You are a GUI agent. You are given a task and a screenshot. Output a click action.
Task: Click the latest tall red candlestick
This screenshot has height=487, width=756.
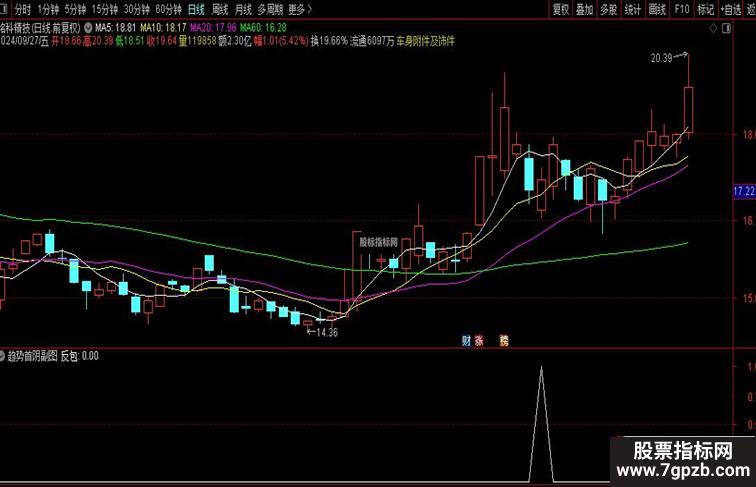688,109
